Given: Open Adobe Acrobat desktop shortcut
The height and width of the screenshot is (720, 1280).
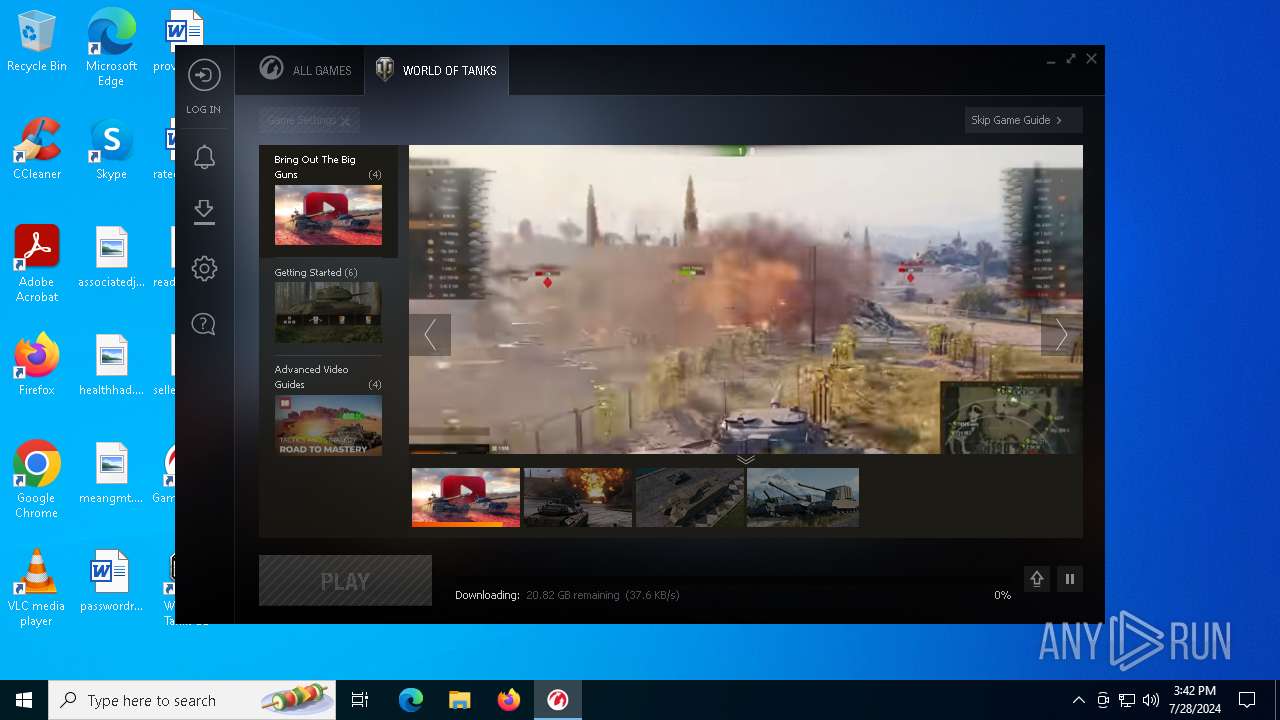Looking at the screenshot, I should pyautogui.click(x=37, y=264).
